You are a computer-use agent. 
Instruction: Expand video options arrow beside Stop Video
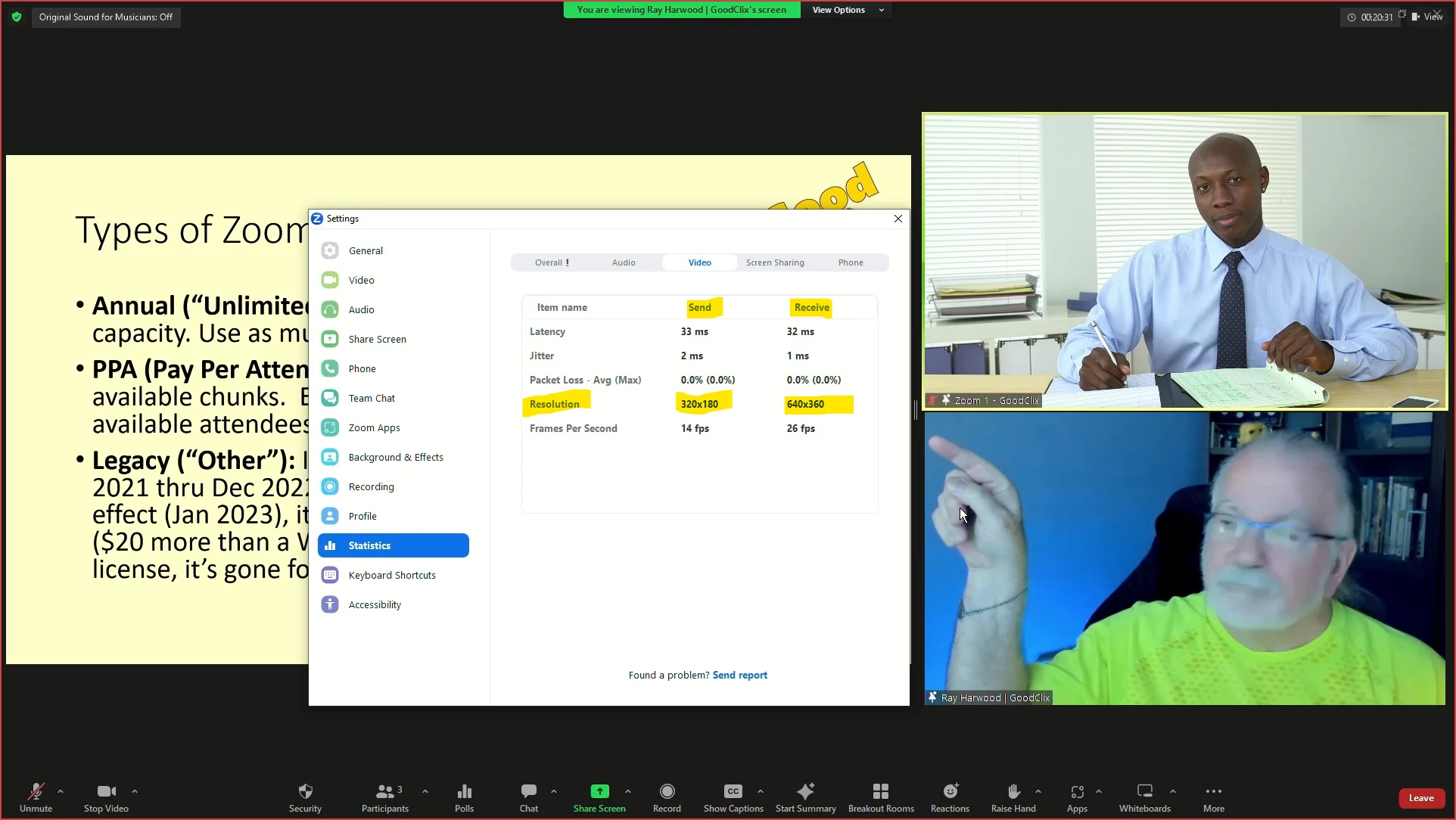tap(135, 791)
